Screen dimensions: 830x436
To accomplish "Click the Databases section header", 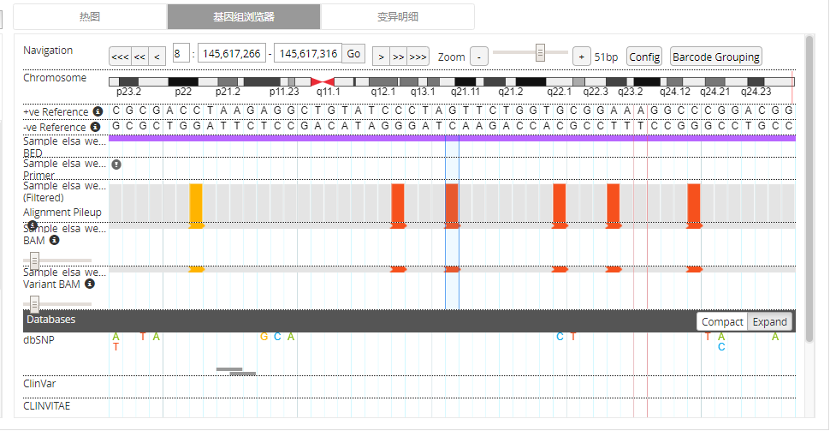I will pos(409,321).
